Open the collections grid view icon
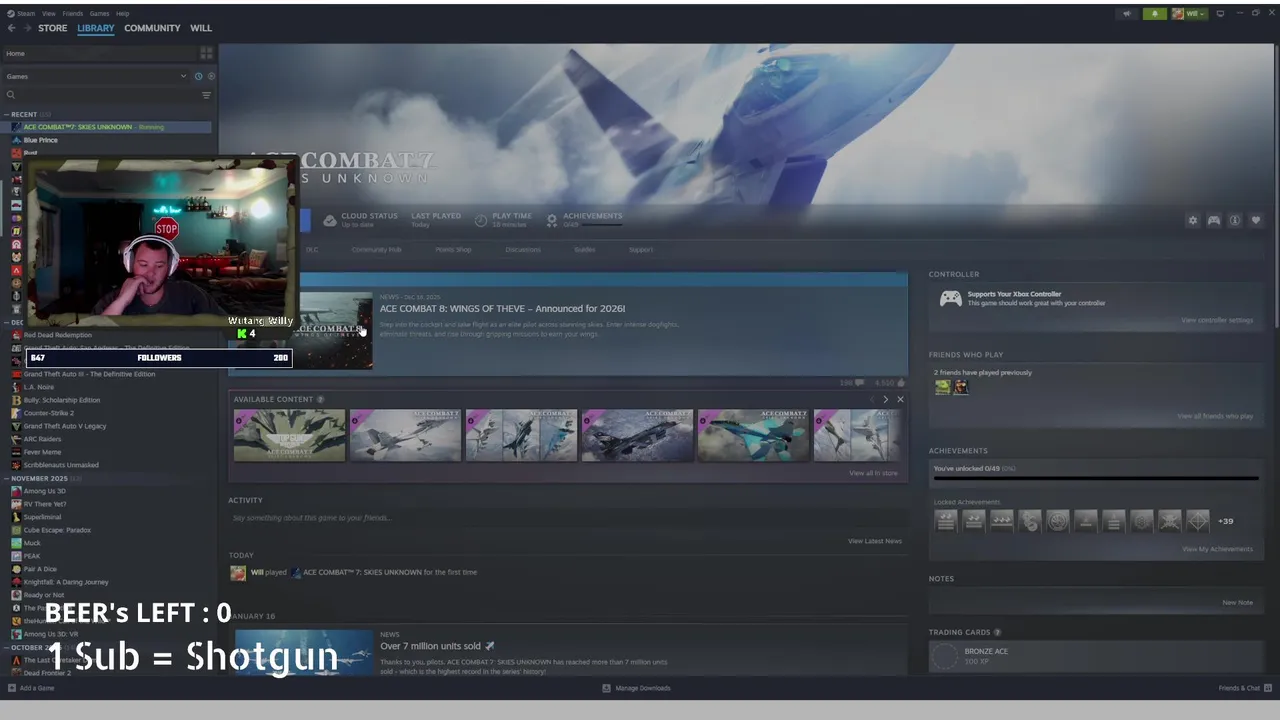The height and width of the screenshot is (720, 1280). point(206,53)
